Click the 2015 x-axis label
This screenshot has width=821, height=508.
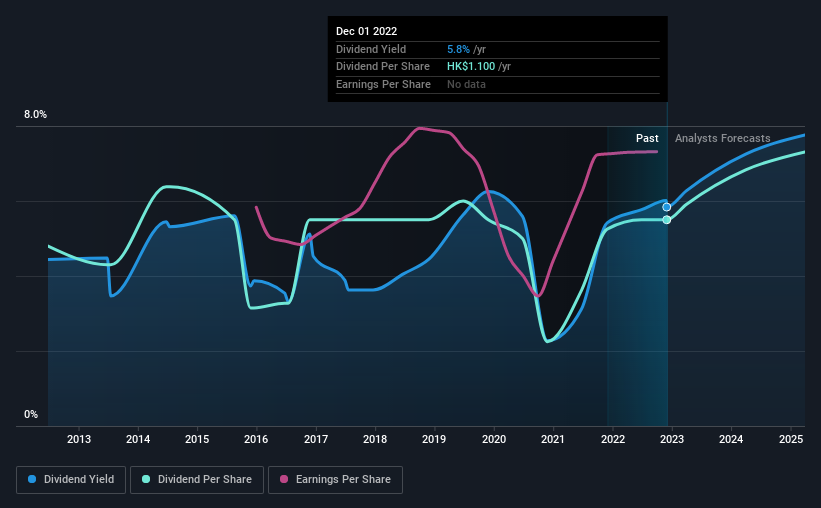pyautogui.click(x=197, y=439)
